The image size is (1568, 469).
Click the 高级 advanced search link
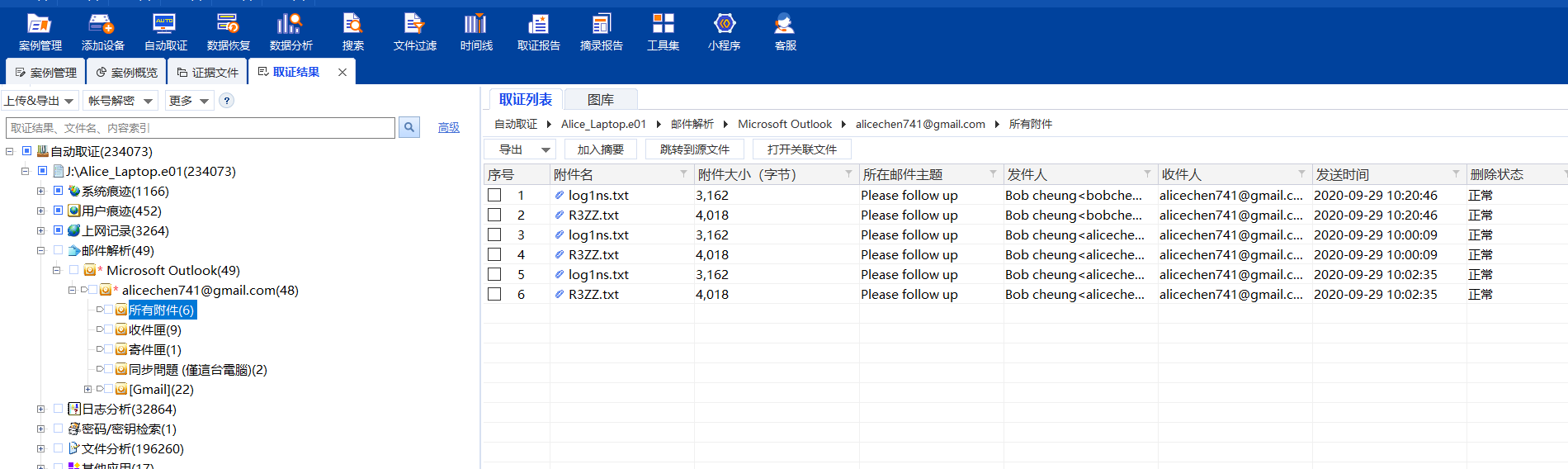(x=449, y=127)
